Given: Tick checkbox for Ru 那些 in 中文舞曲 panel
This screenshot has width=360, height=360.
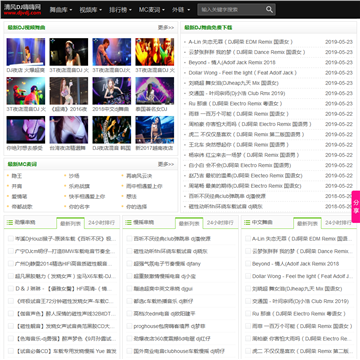Looking at the screenshot, I should [248, 314].
